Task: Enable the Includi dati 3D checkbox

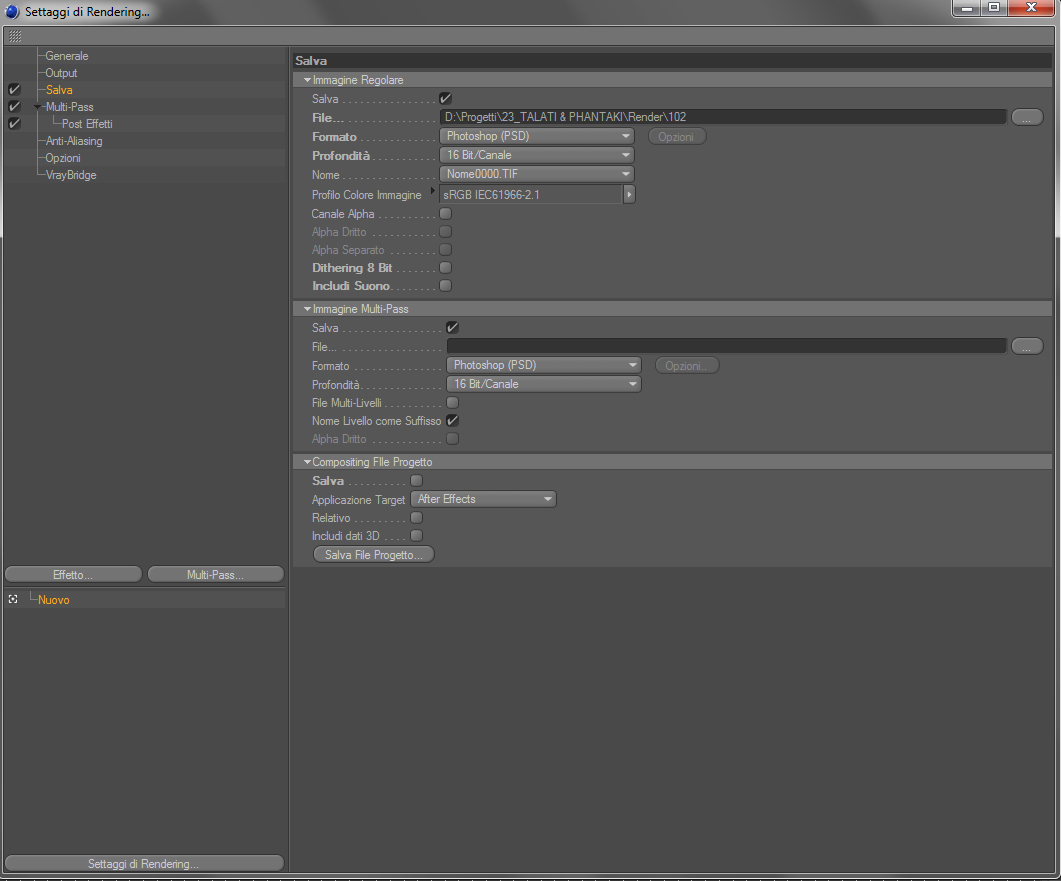Action: coord(416,535)
